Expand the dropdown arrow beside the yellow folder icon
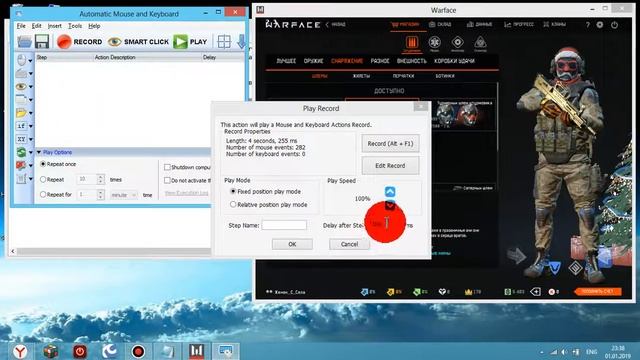Viewport: 640px width, 360px height. pyautogui.click(x=31, y=113)
